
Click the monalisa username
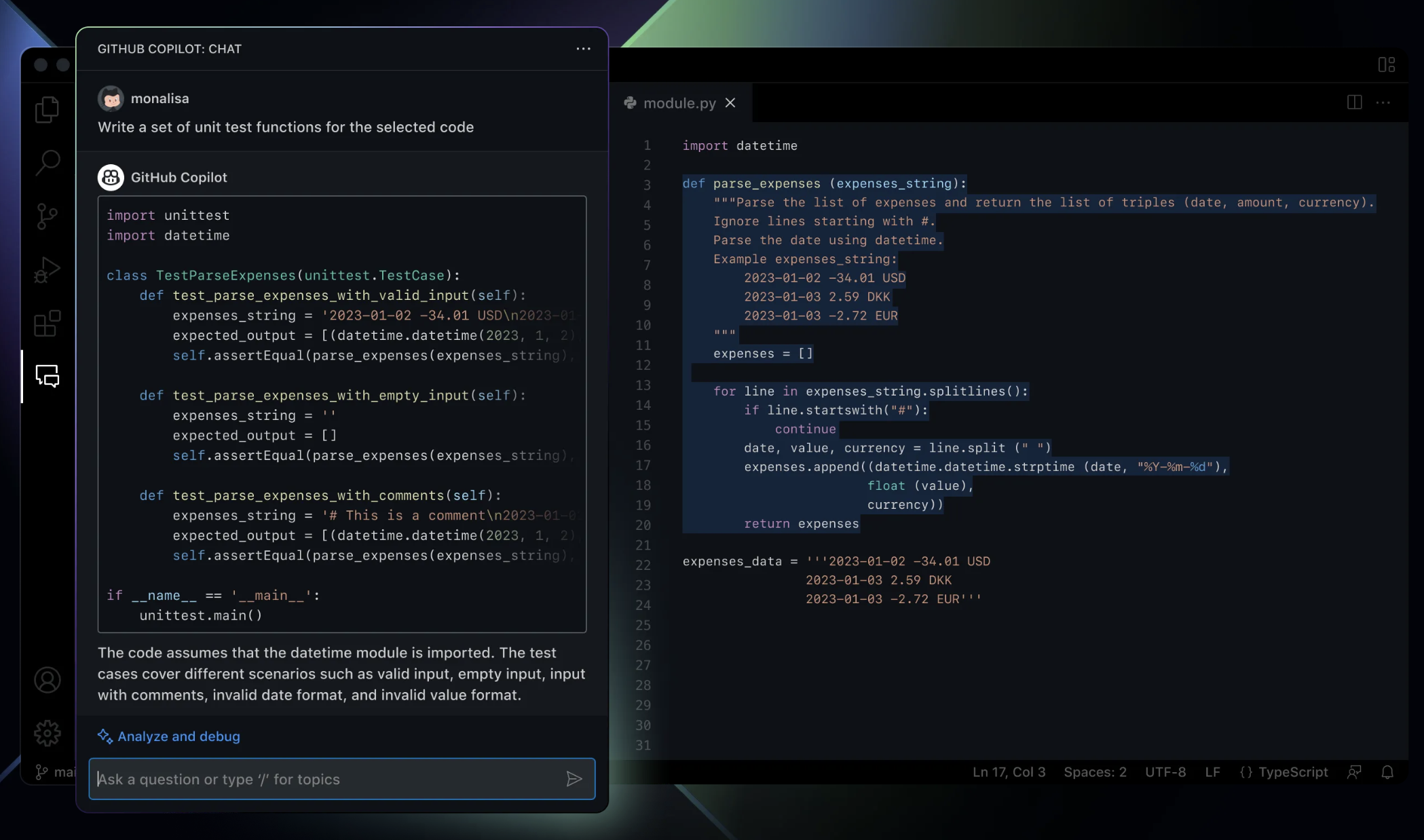click(160, 98)
